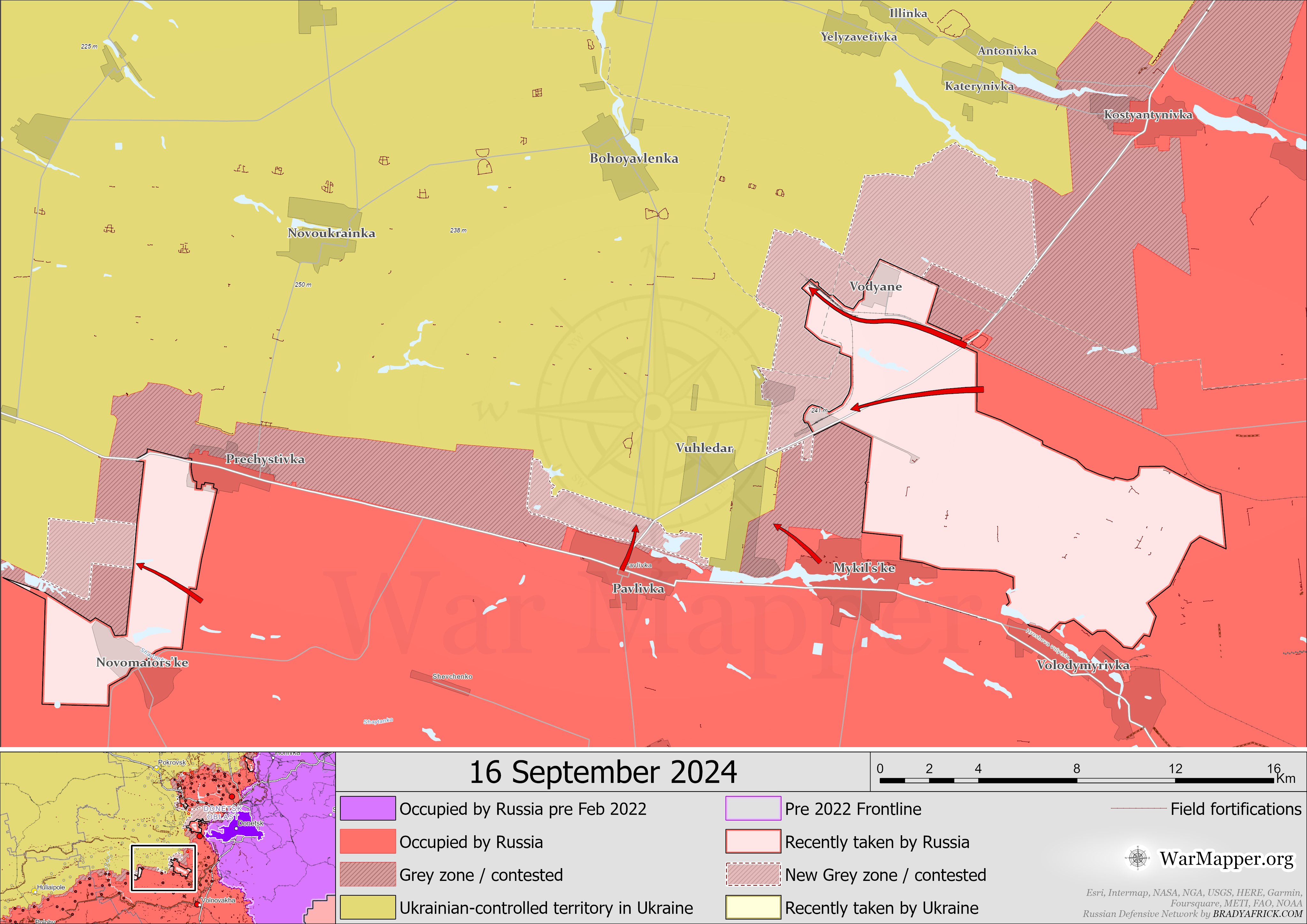Click the Recently taken by Ukraine swatch
Image resolution: width=1307 pixels, height=924 pixels.
(753, 907)
